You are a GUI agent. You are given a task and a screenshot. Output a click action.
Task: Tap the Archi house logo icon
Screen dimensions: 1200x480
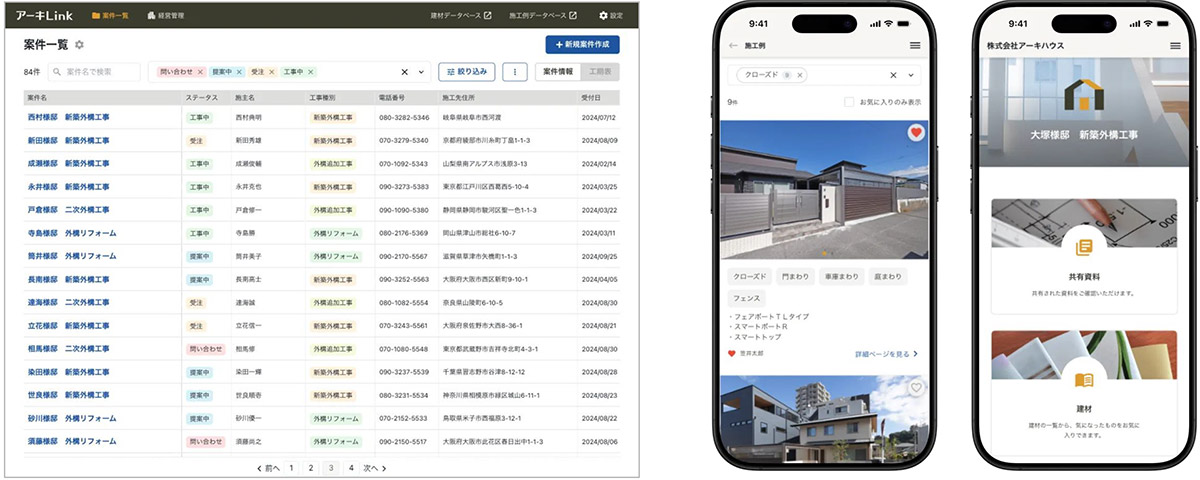1084,95
